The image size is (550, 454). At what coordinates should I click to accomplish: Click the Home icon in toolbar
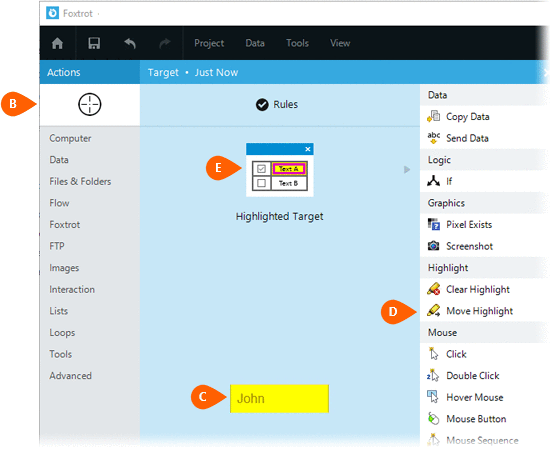tap(57, 43)
